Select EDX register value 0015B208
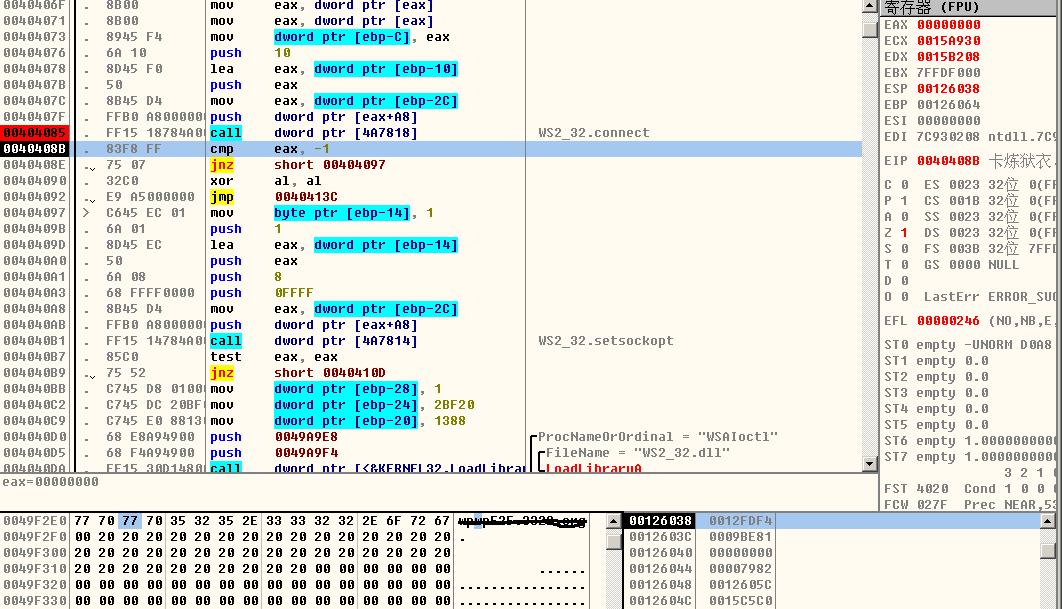This screenshot has height=609, width=1062. tap(948, 57)
